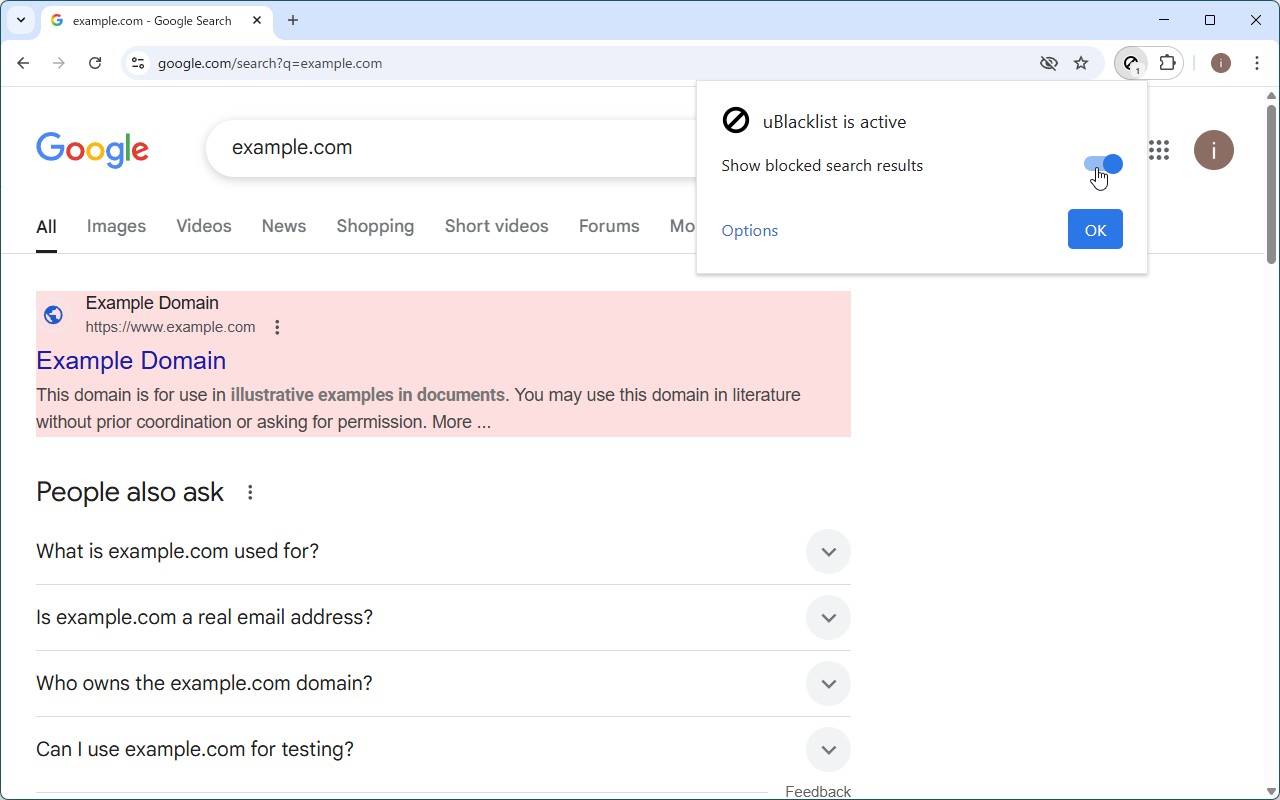Screen dimensions: 1280x800
Task: Click the https://www.example.com URL text
Action: click(x=170, y=327)
